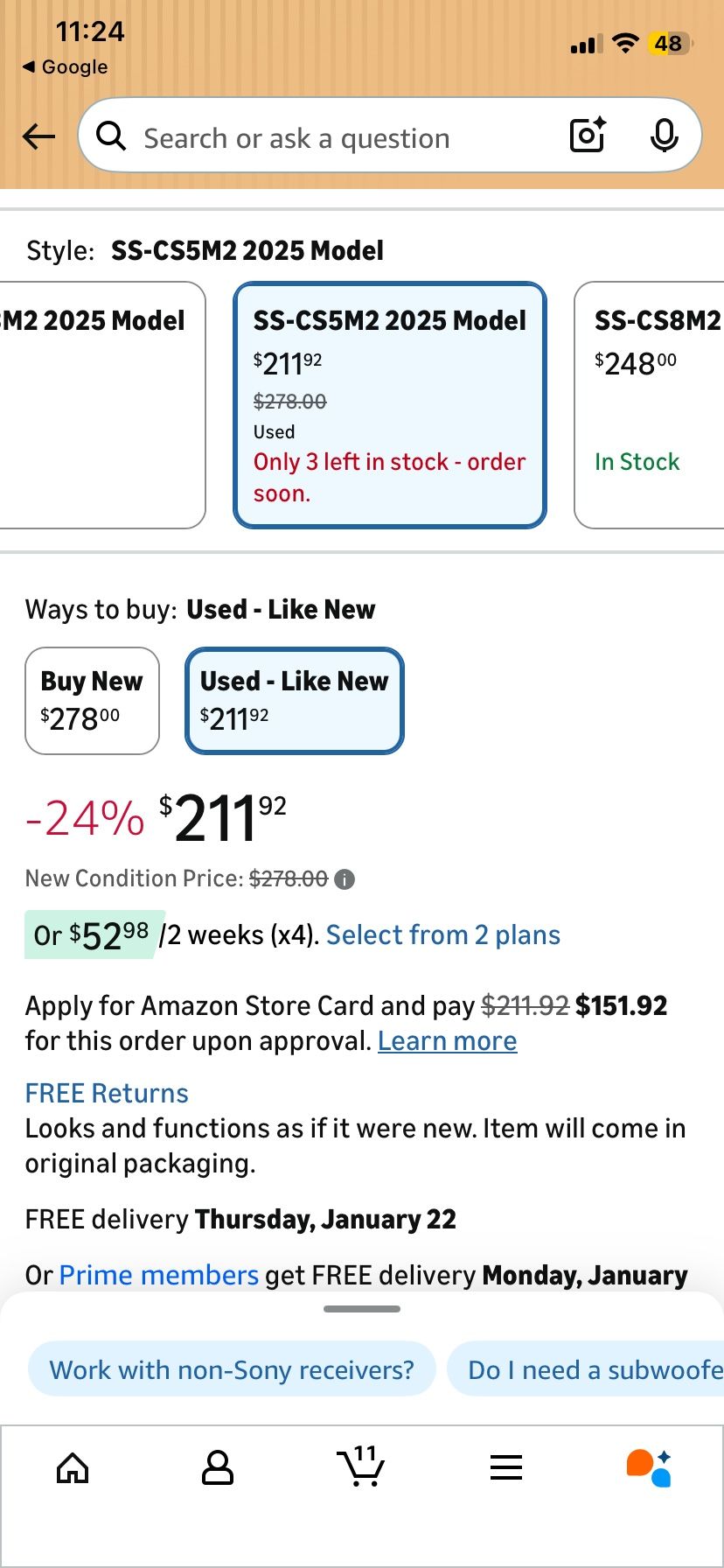
Task: Open the Home tab icon
Action: pyautogui.click(x=73, y=1468)
